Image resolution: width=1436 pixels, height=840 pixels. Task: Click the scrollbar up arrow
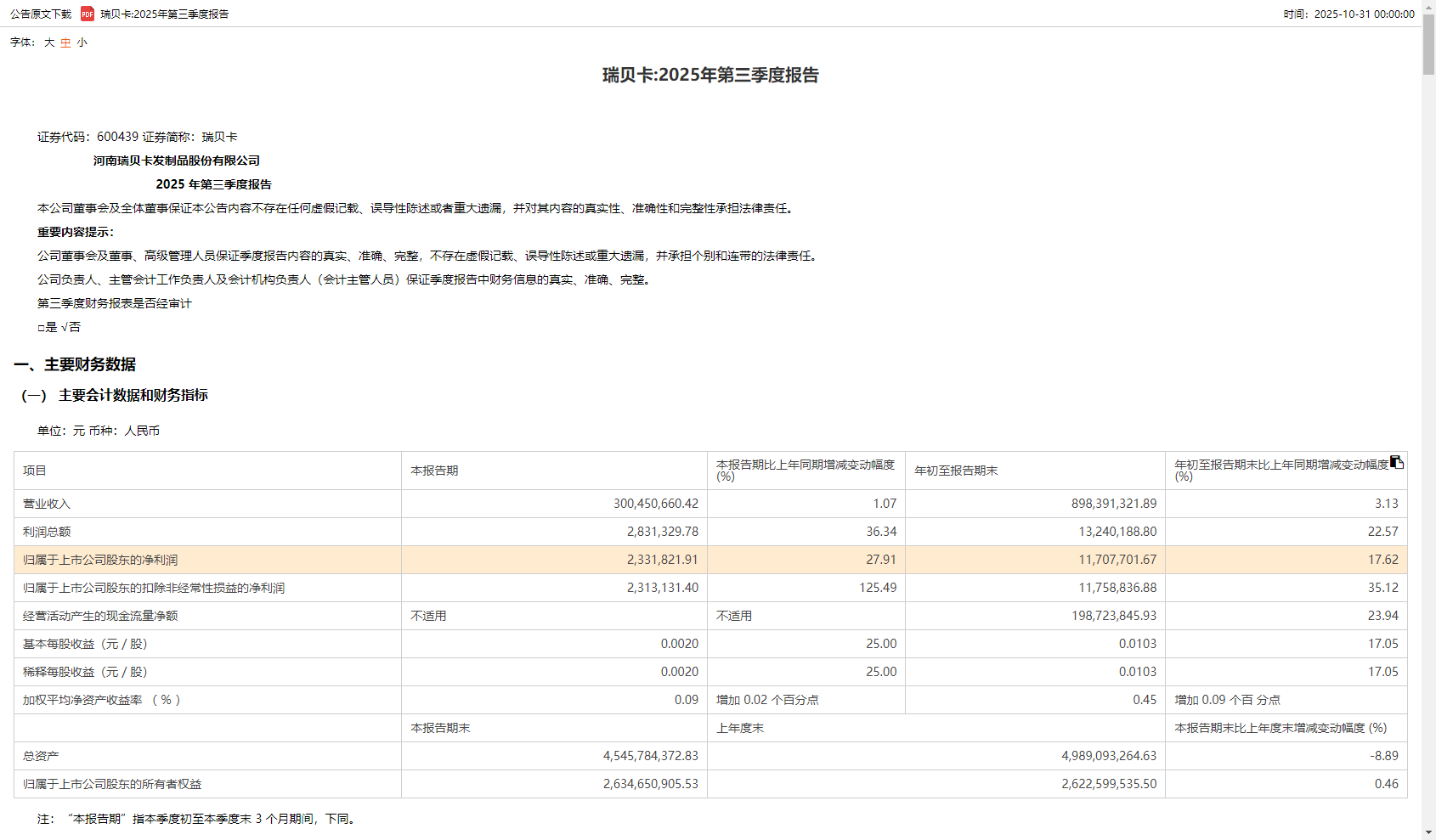(1428, 6)
